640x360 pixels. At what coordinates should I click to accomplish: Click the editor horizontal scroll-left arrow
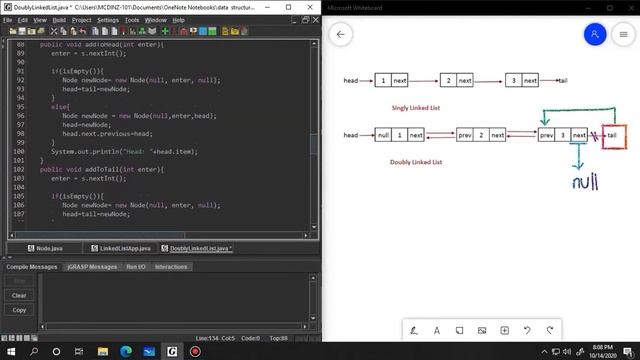tap(11, 235)
